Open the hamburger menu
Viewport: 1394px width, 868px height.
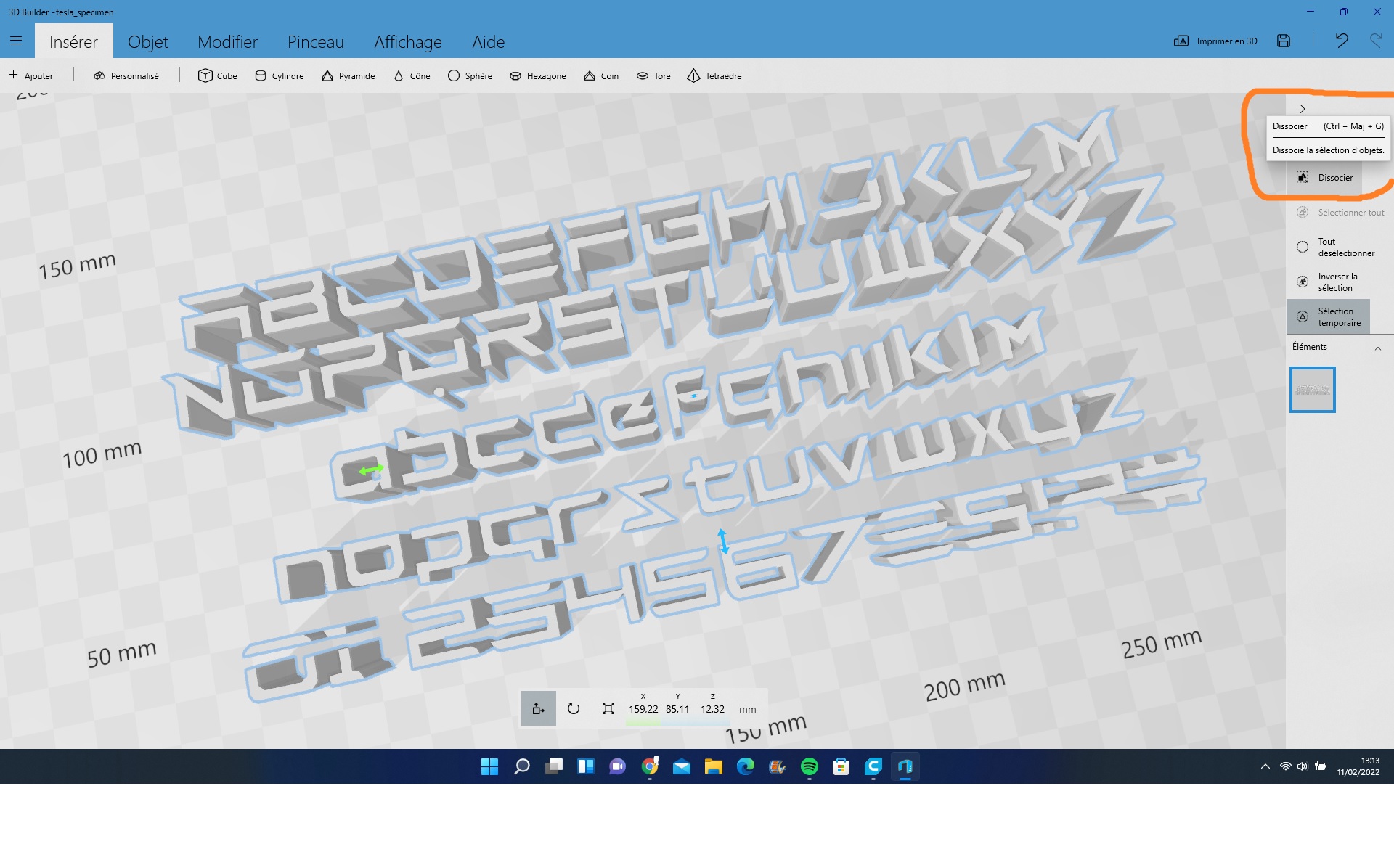[16, 41]
